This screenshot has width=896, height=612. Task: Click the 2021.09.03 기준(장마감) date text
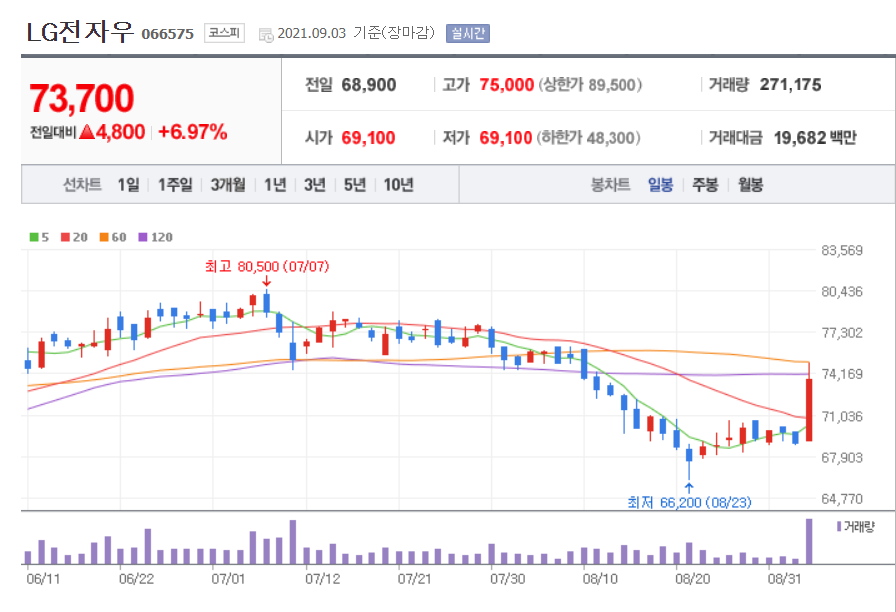(x=356, y=33)
